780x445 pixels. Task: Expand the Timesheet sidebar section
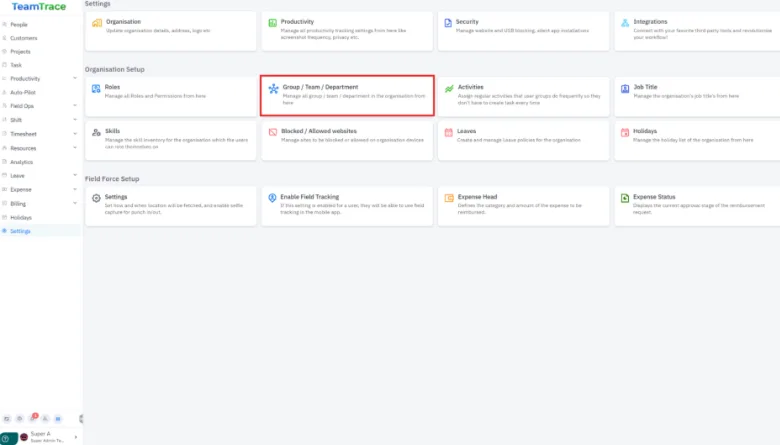[x=75, y=134]
